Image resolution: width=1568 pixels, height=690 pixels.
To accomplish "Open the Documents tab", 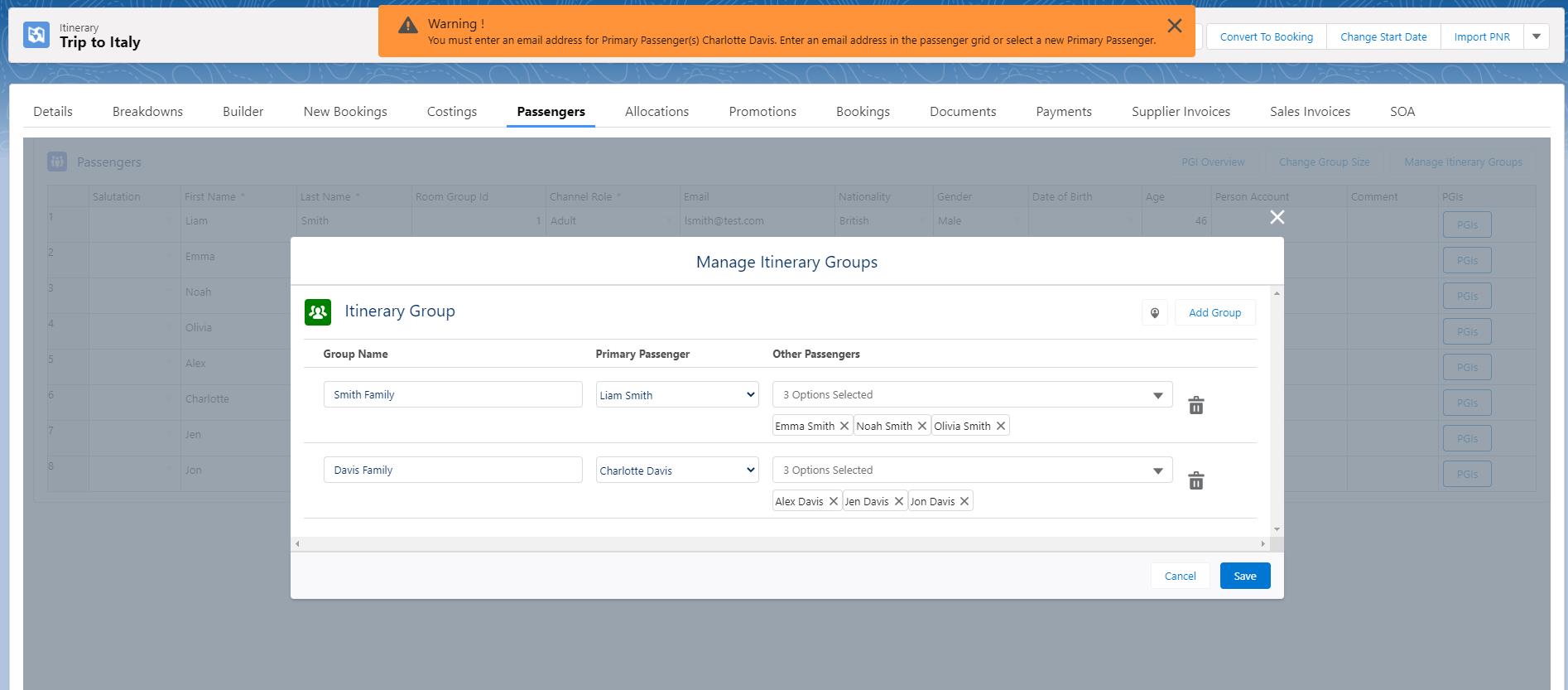I will click(x=963, y=111).
